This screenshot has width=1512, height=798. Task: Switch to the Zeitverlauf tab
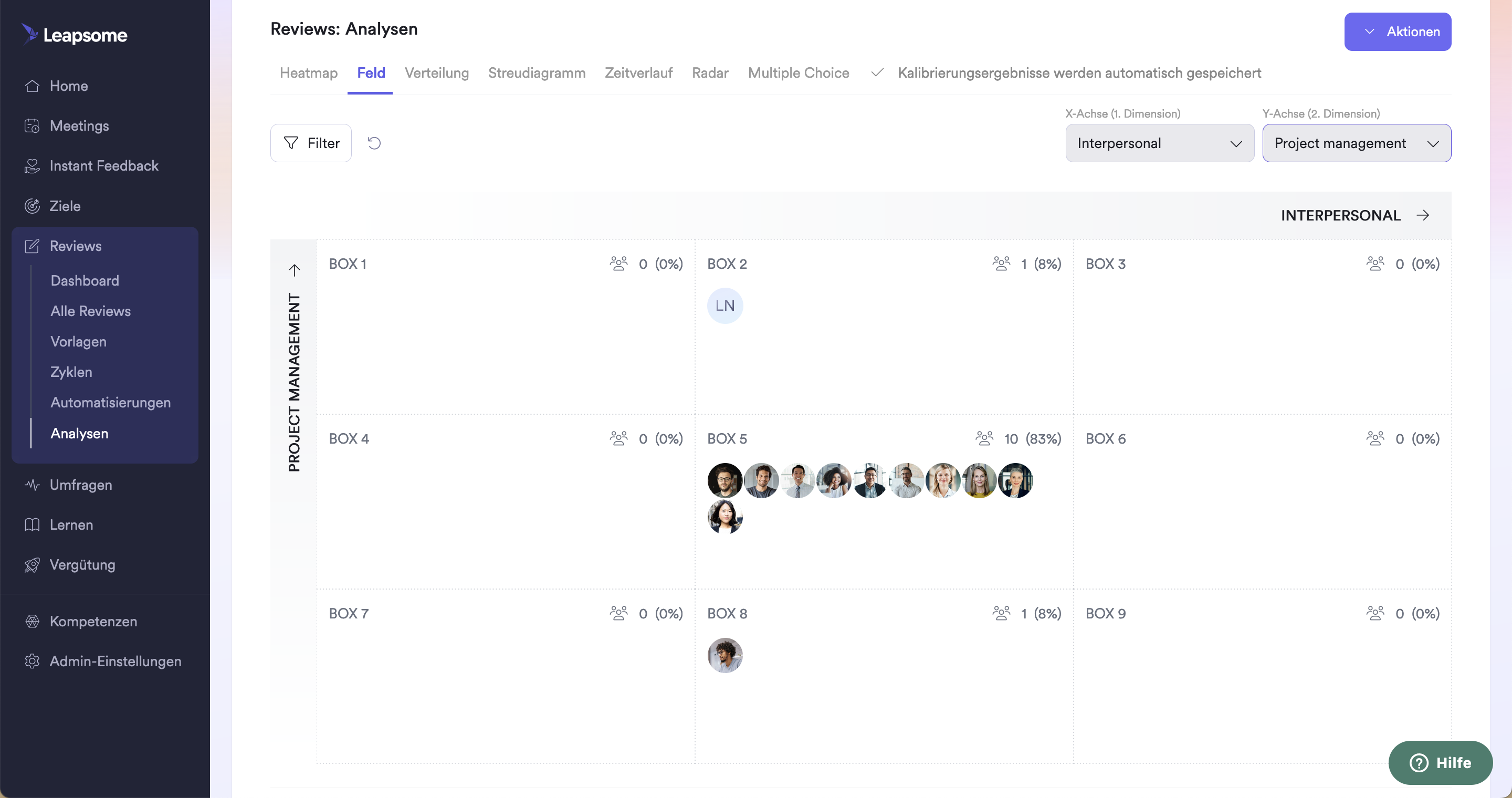638,73
